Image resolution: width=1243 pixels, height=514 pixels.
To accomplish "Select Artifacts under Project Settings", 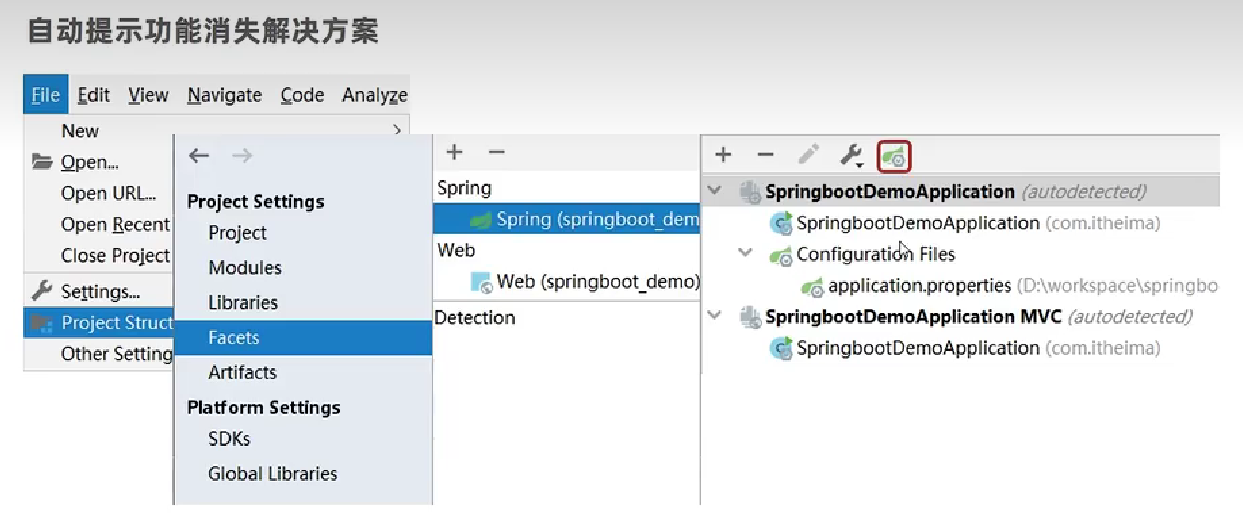I will (242, 372).
